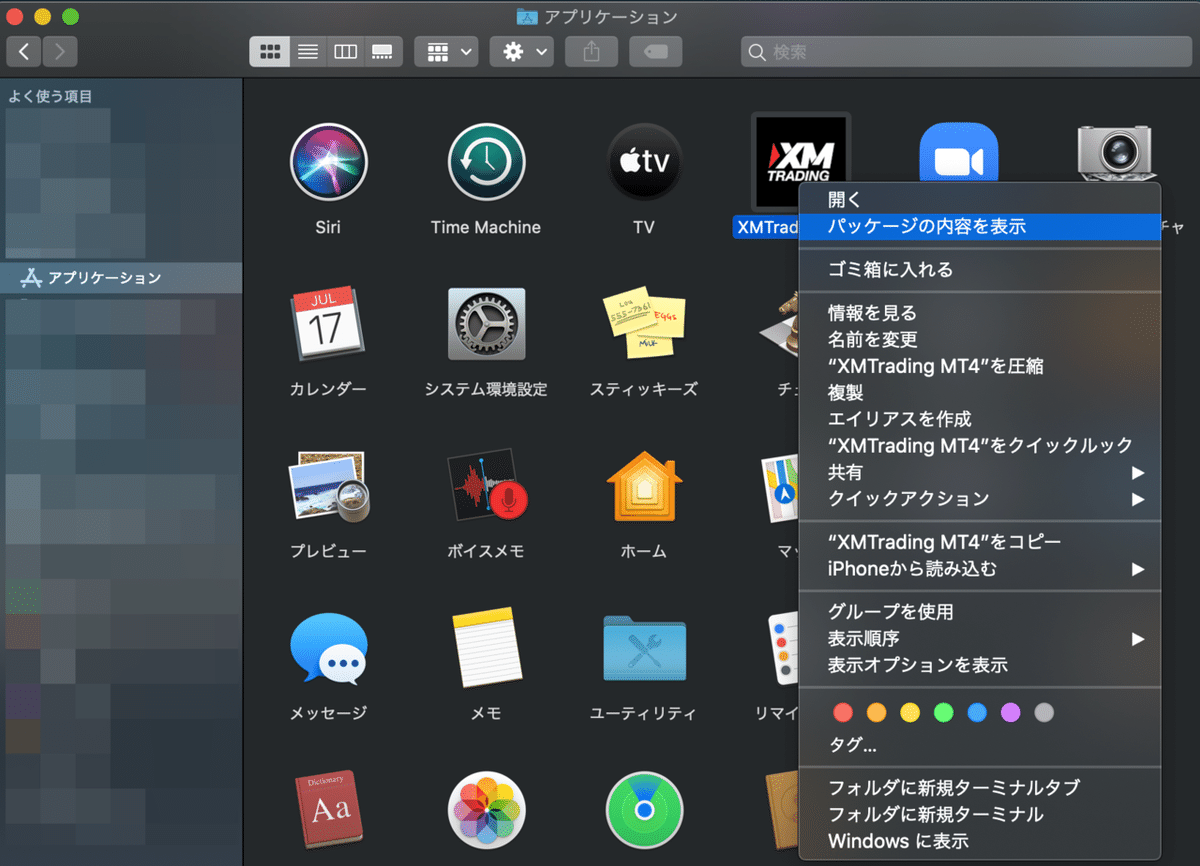
Task: Switch to list view in the toolbar
Action: coord(307,51)
